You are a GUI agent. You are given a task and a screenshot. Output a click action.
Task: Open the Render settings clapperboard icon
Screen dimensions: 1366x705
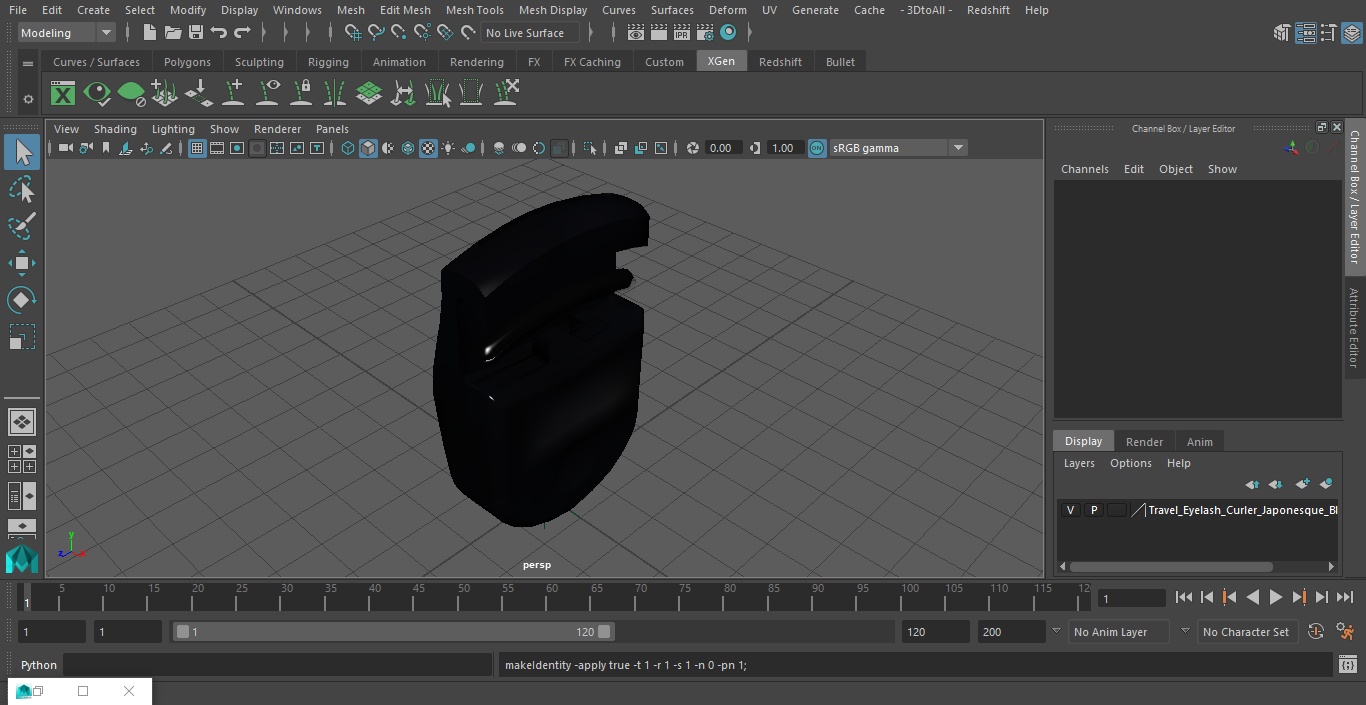point(705,33)
